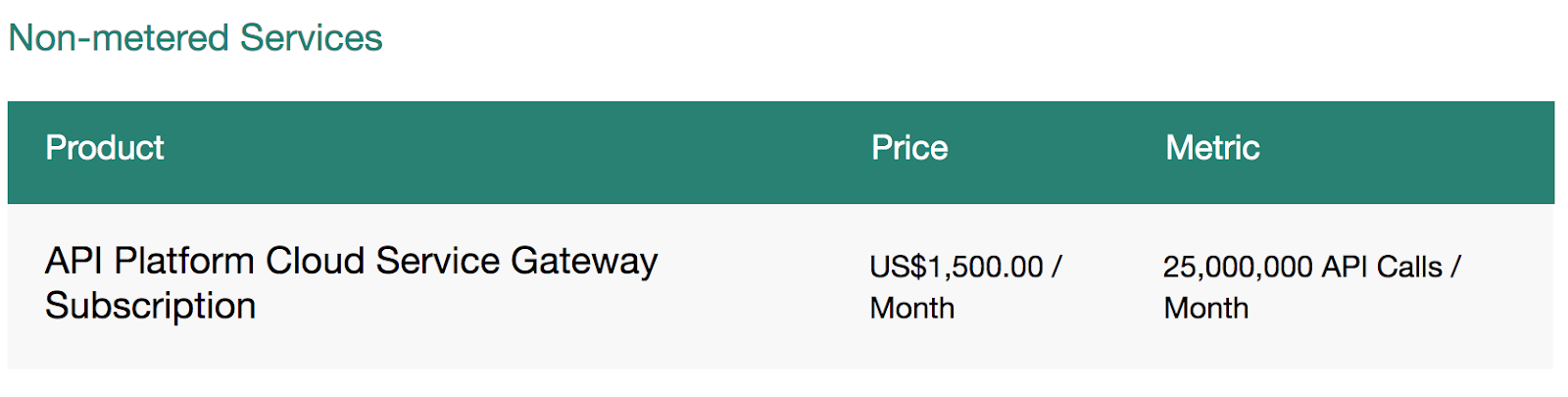Click the word Non-metered in the heading
Screen dimensions: 1568x397
pyautogui.click(x=119, y=38)
